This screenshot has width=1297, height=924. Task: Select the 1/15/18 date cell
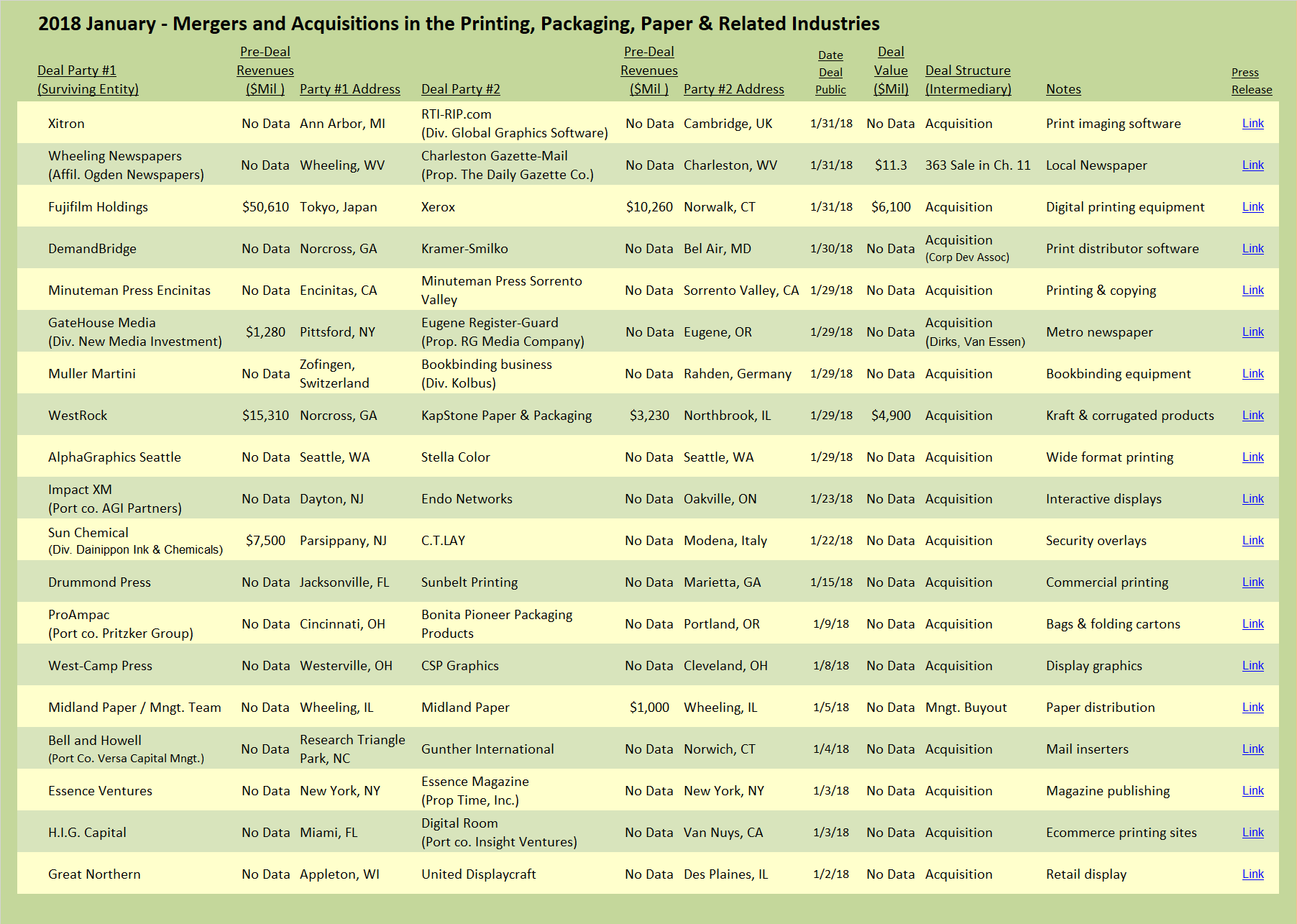click(831, 582)
